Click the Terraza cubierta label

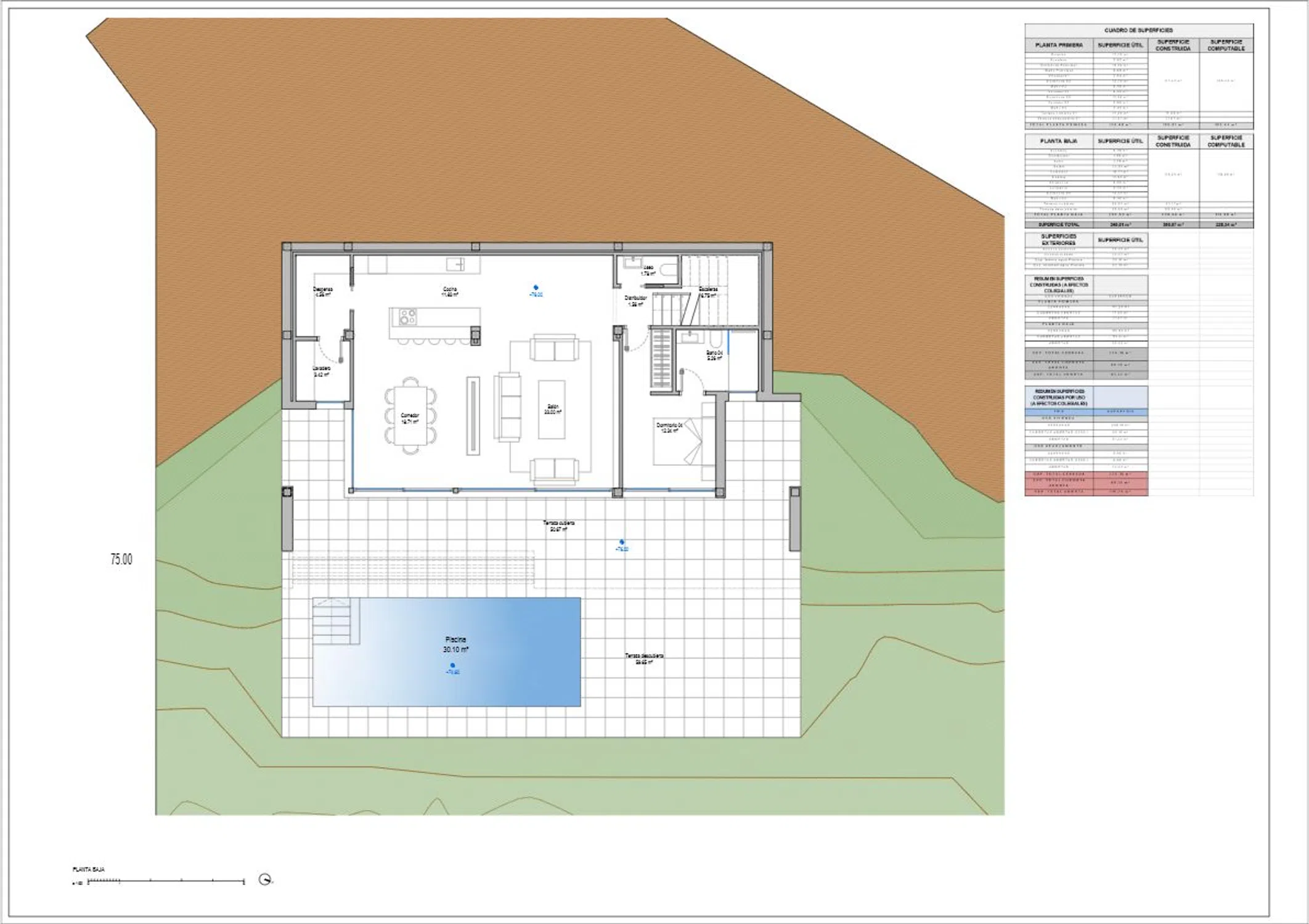pos(558,525)
